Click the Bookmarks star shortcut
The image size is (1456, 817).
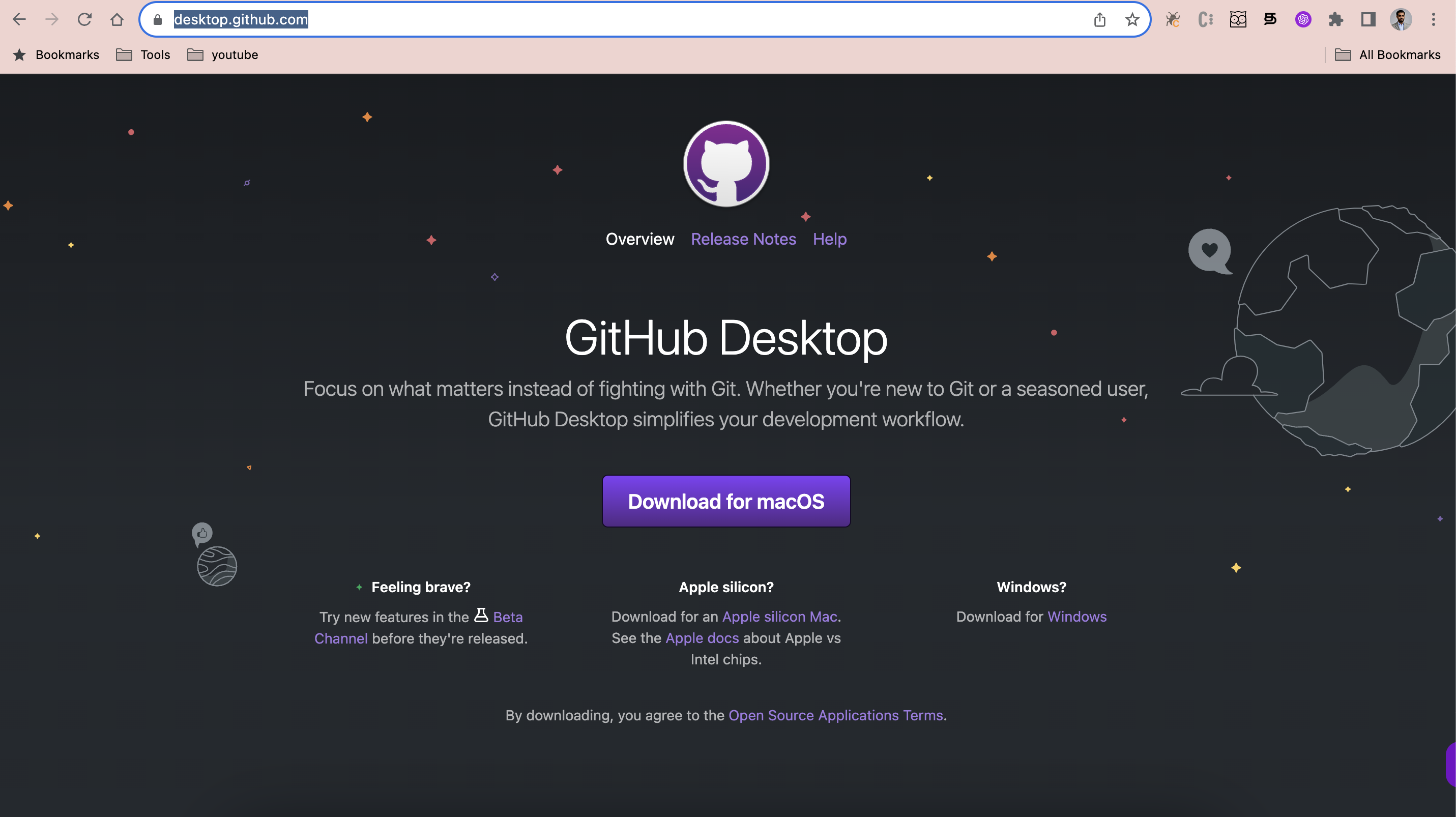click(56, 55)
